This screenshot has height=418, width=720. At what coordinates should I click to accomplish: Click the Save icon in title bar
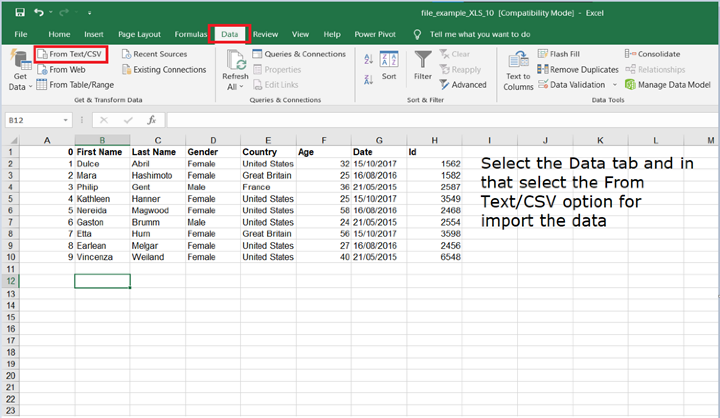point(20,12)
